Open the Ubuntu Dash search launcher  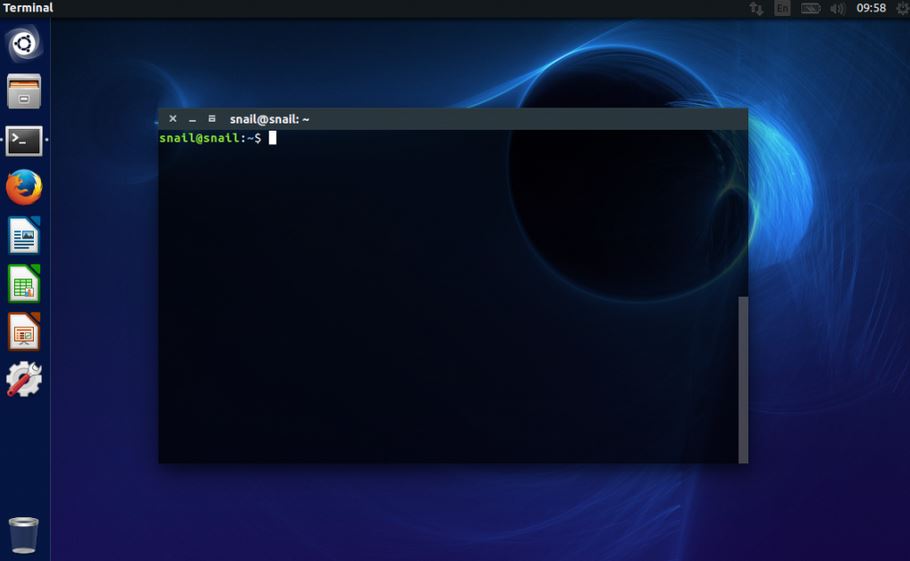tap(24, 44)
